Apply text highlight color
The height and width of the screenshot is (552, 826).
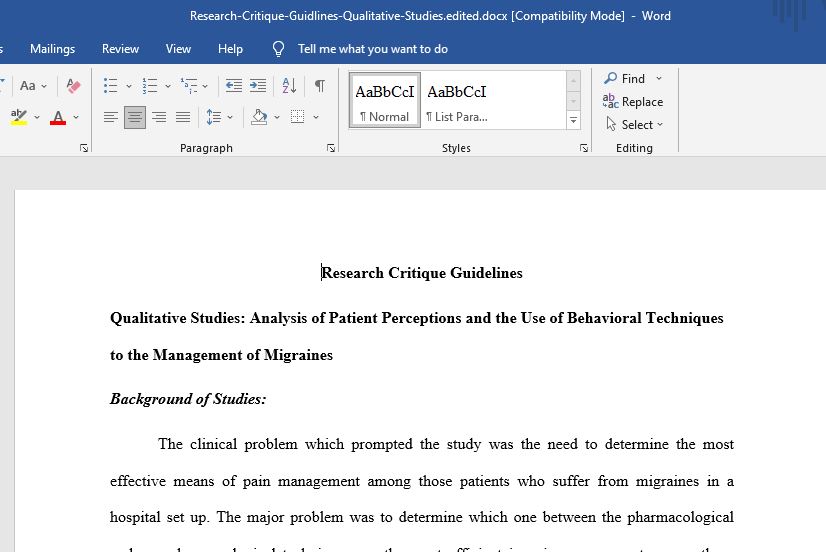click(x=18, y=117)
